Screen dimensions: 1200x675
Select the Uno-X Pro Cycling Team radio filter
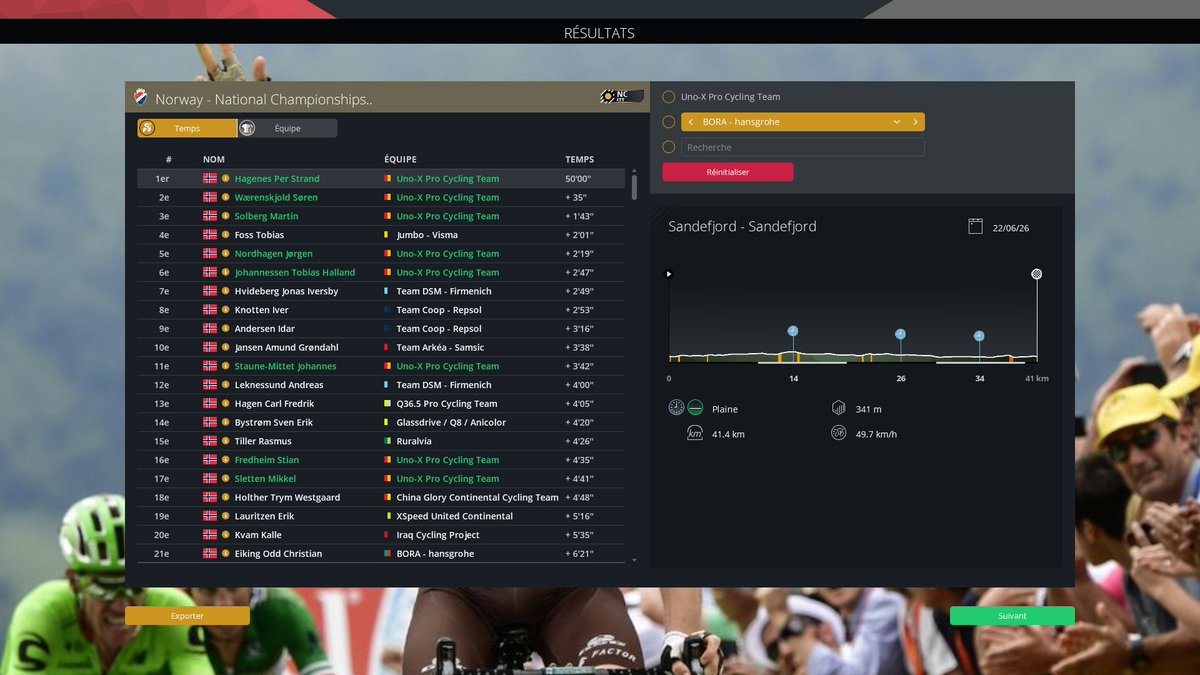669,97
